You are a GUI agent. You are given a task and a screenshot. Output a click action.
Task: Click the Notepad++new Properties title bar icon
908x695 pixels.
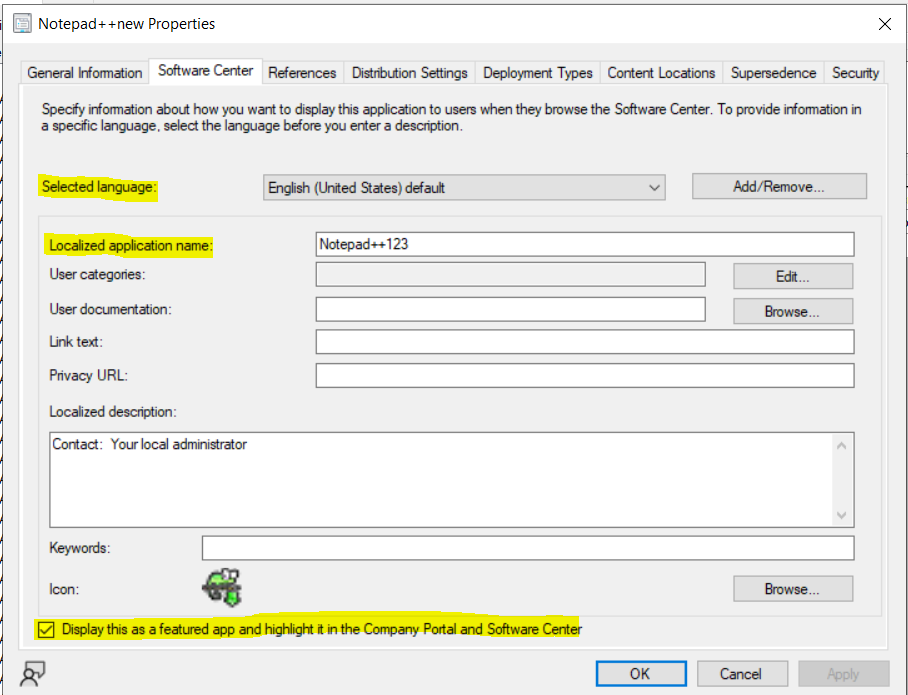pyautogui.click(x=22, y=24)
